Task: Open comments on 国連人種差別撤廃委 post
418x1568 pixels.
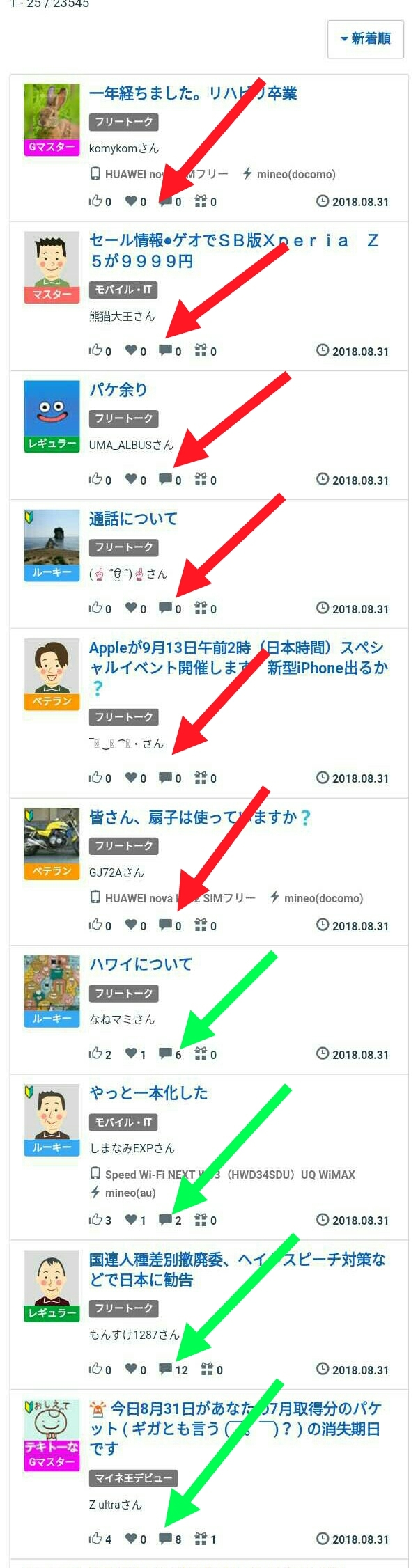Action: [165, 1369]
